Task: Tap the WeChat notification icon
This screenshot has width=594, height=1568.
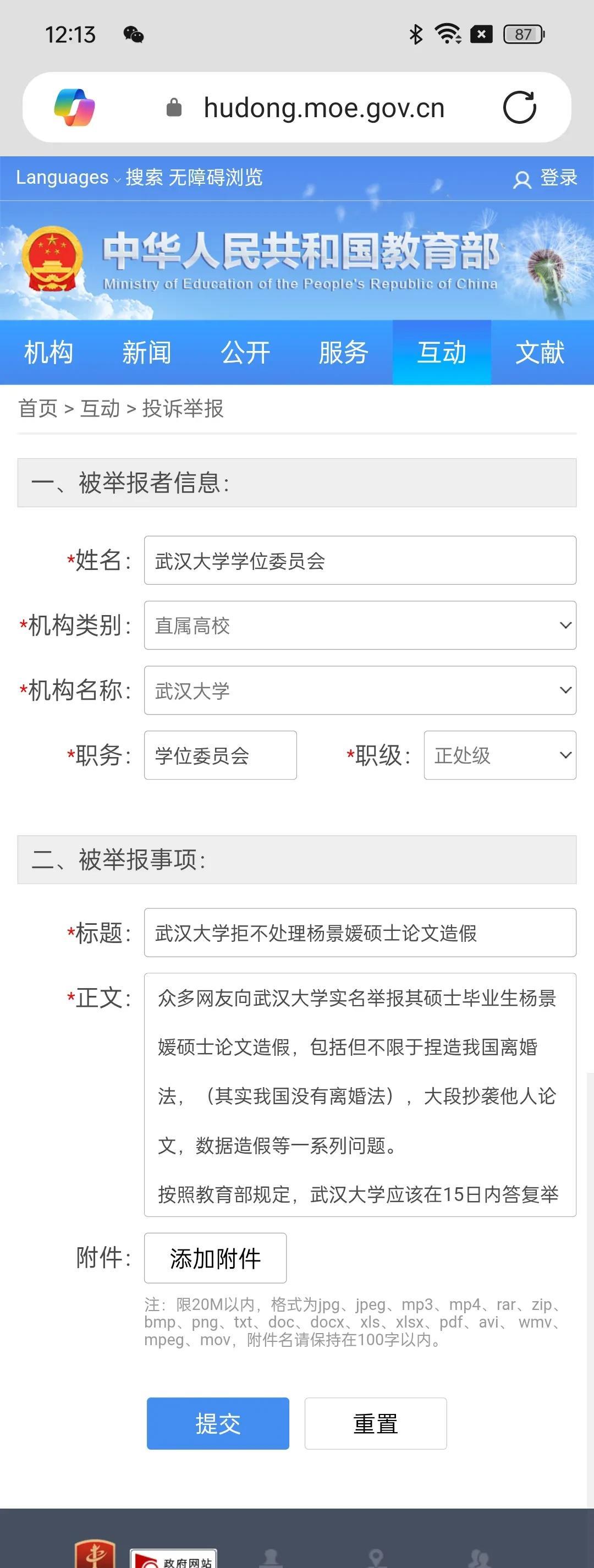Action: [133, 35]
